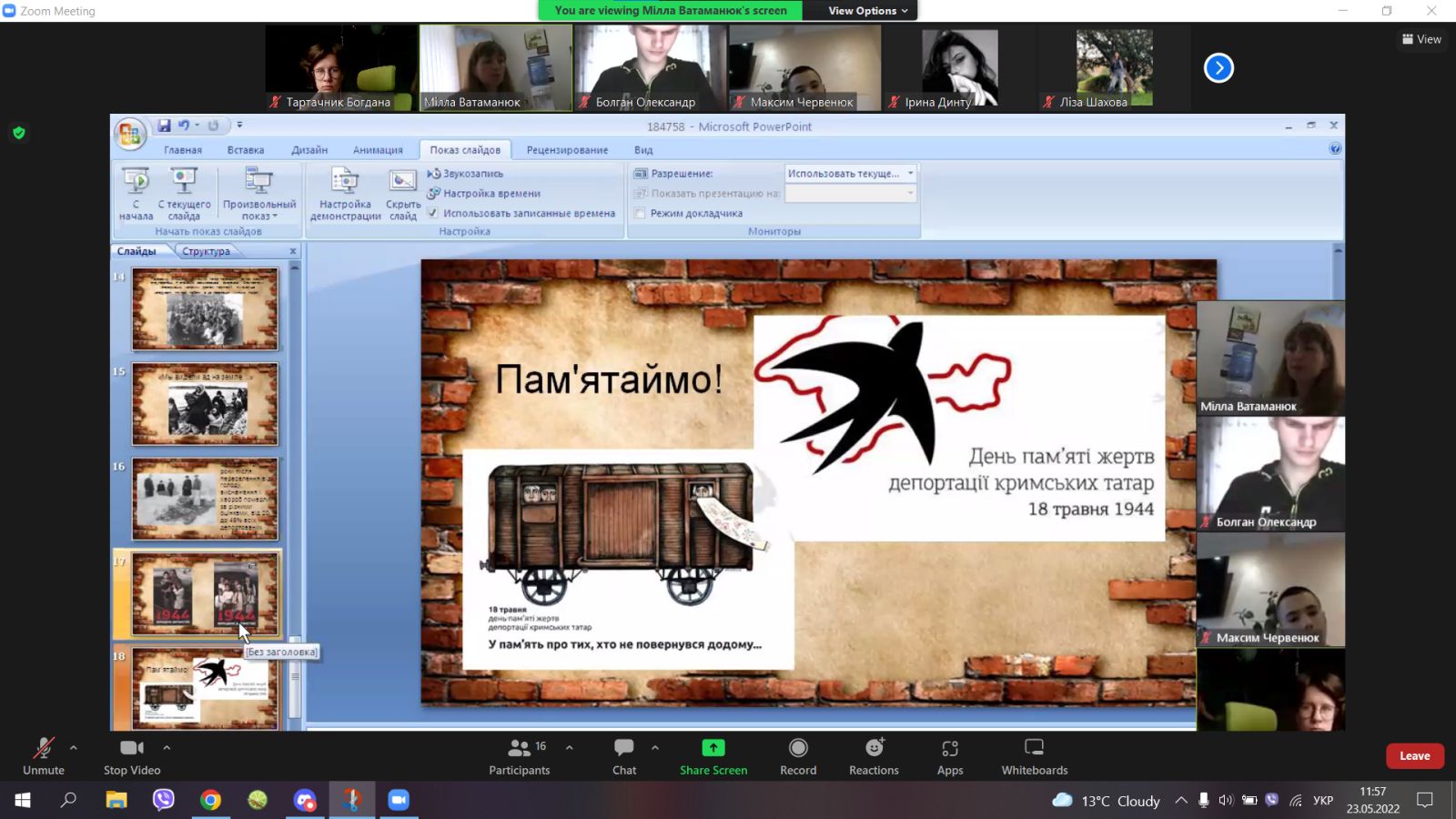1456x819 pixels.
Task: Show hidden system tray icons
Action: (x=1181, y=801)
